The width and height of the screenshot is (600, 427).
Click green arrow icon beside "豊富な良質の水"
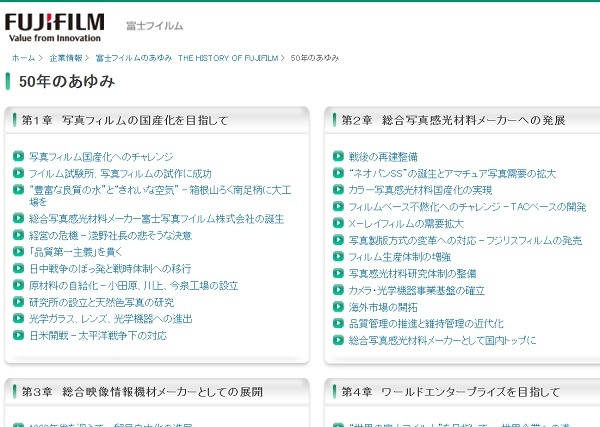[x=18, y=189]
